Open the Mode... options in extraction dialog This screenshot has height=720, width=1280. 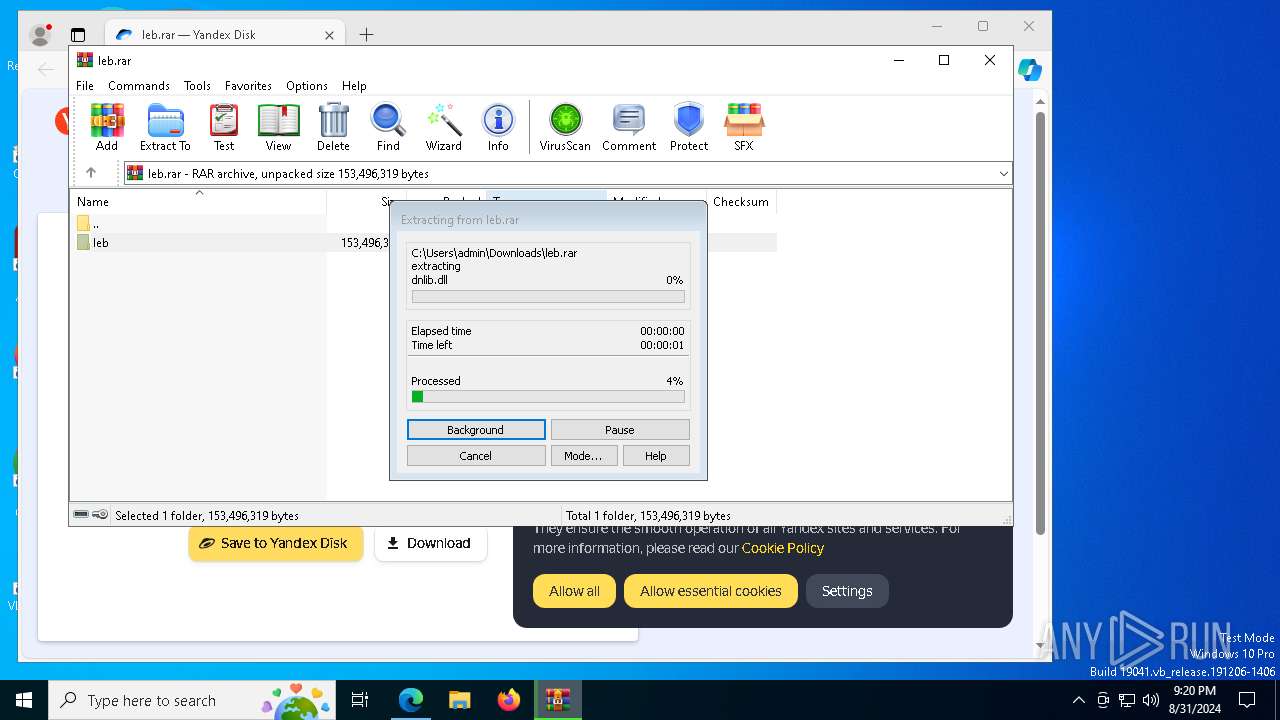[x=583, y=456]
